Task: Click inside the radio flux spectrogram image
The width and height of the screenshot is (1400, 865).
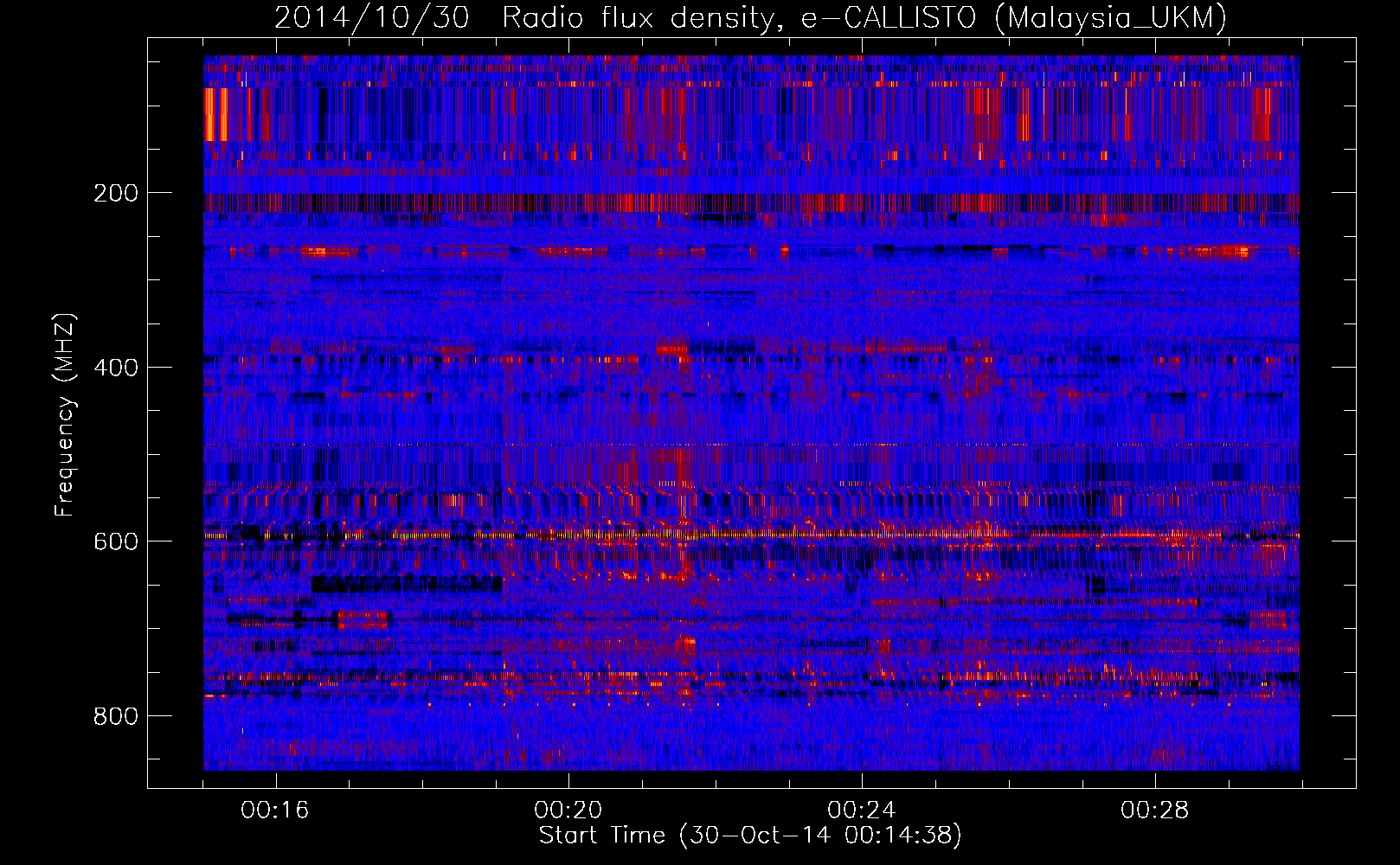Action: [751, 413]
